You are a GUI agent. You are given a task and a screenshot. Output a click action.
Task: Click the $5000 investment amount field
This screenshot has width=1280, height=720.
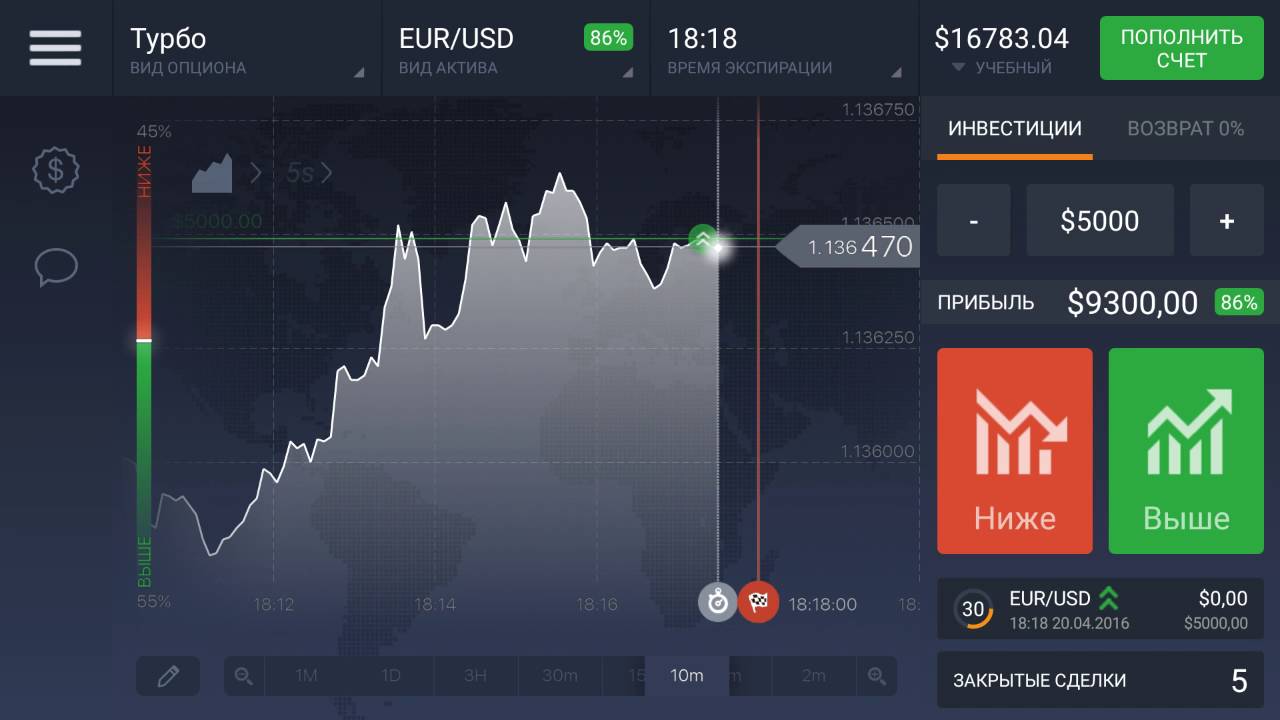click(x=1100, y=221)
